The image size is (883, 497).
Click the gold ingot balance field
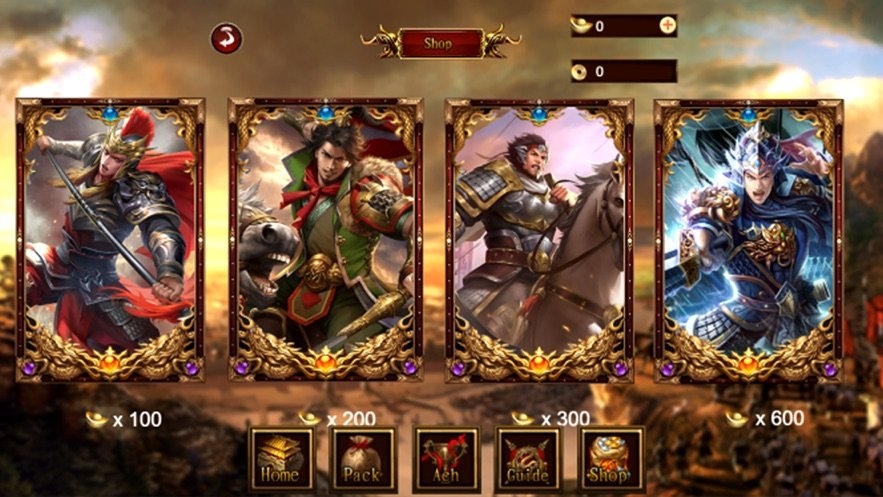tap(624, 25)
